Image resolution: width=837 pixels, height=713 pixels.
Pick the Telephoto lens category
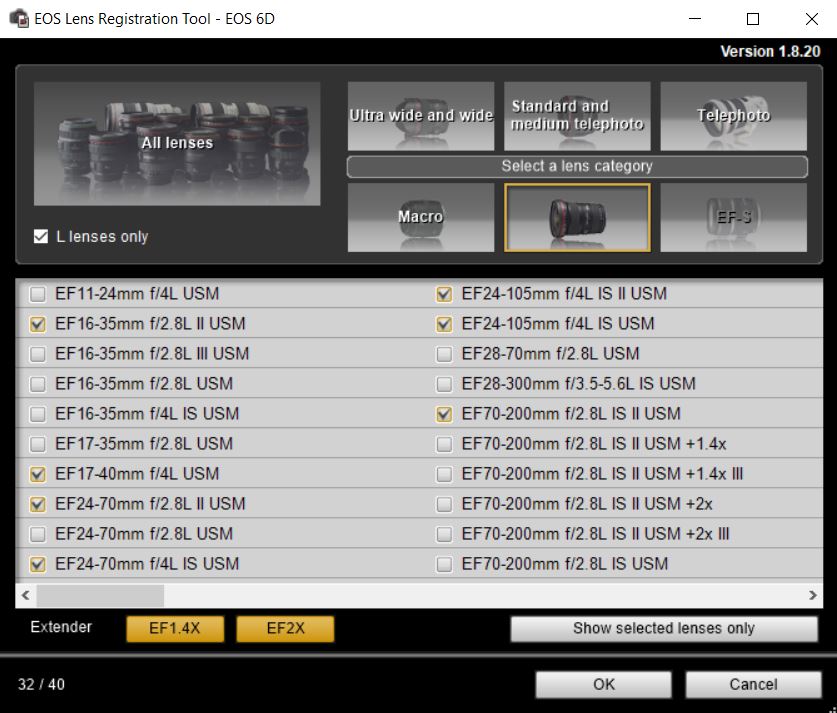[733, 116]
